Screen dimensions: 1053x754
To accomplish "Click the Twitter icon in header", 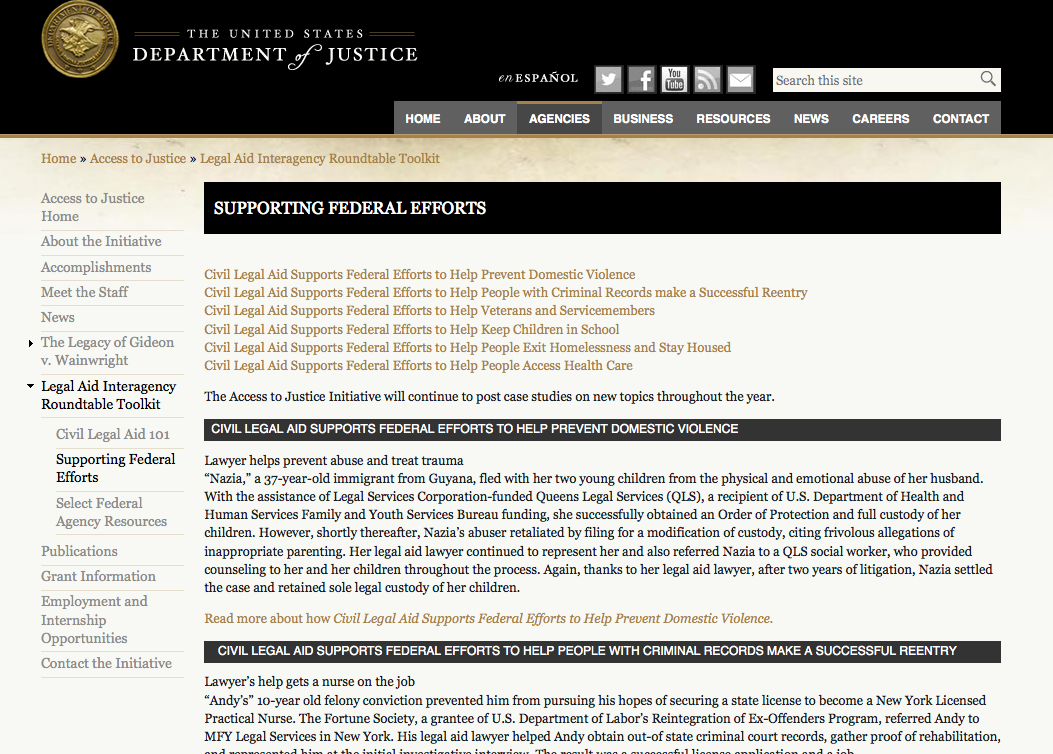I will [x=608, y=80].
